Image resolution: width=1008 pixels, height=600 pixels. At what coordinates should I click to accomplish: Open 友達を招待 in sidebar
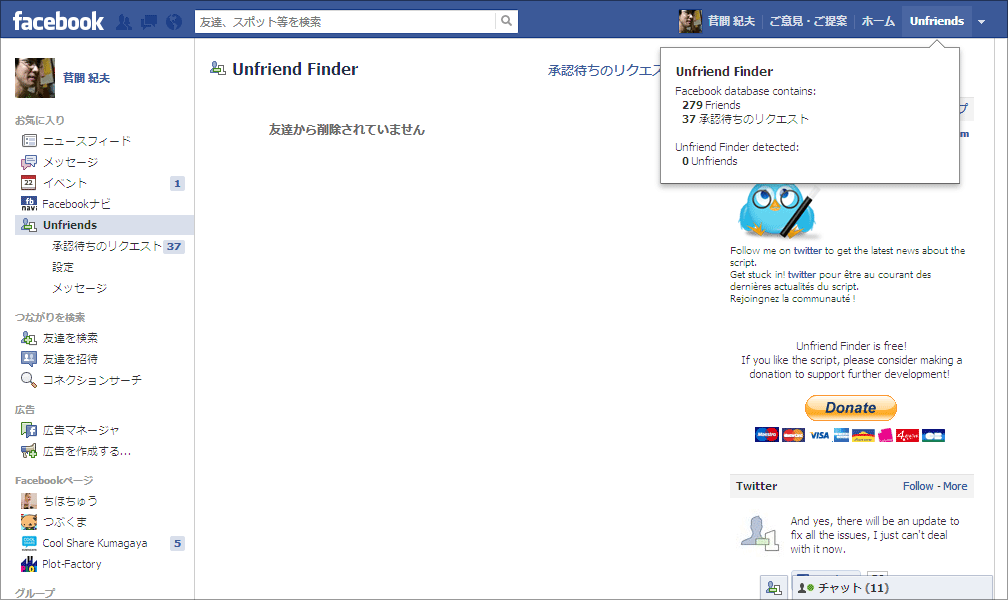click(x=70, y=359)
